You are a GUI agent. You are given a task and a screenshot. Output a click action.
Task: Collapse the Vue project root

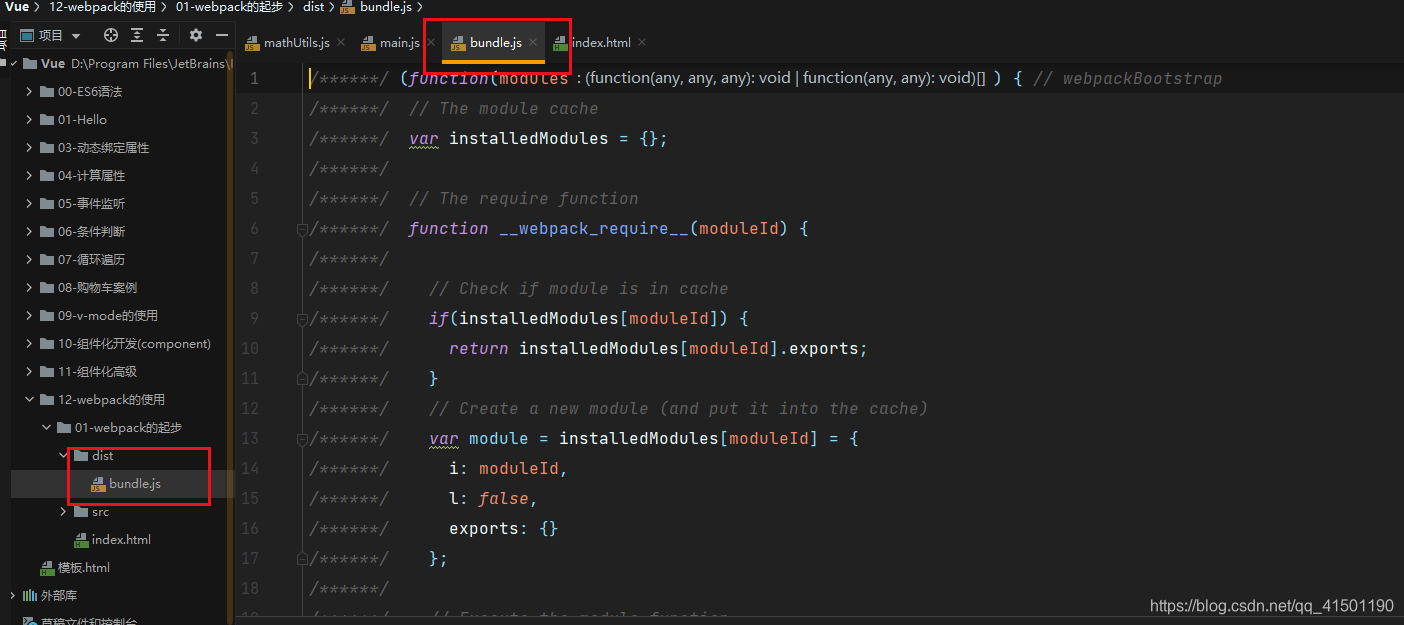[x=13, y=63]
